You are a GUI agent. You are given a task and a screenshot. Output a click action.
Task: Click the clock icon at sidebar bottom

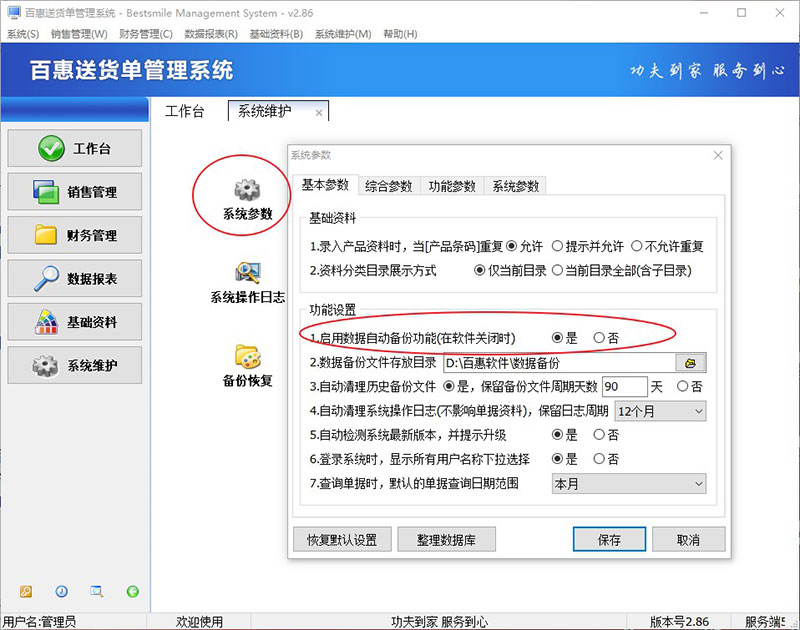point(61,591)
